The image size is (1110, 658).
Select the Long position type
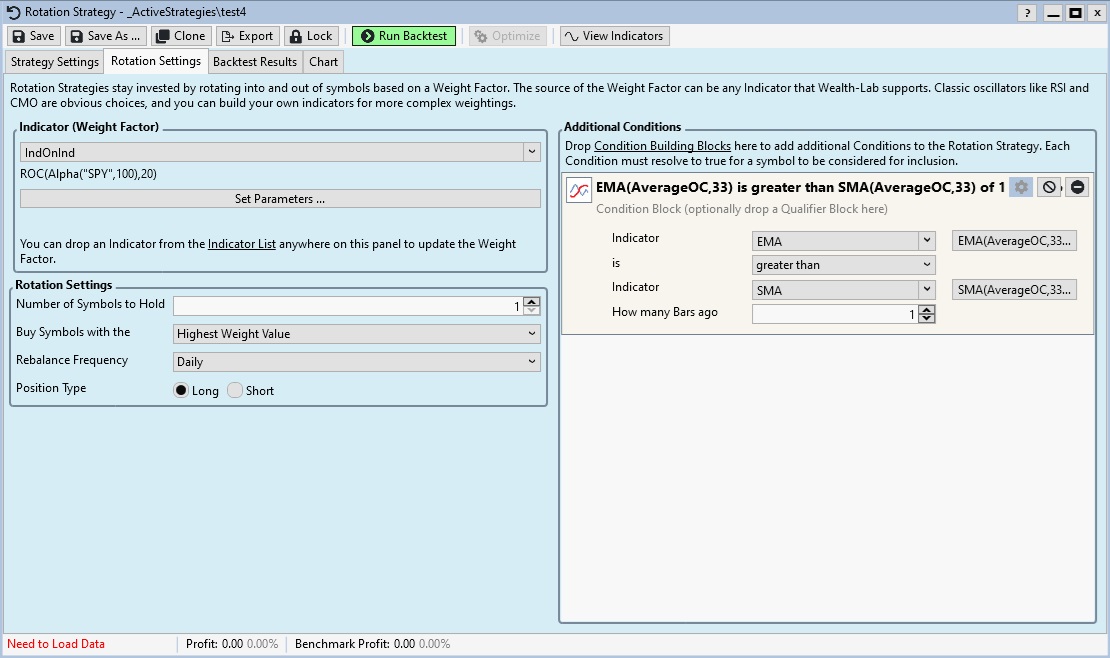tap(181, 391)
